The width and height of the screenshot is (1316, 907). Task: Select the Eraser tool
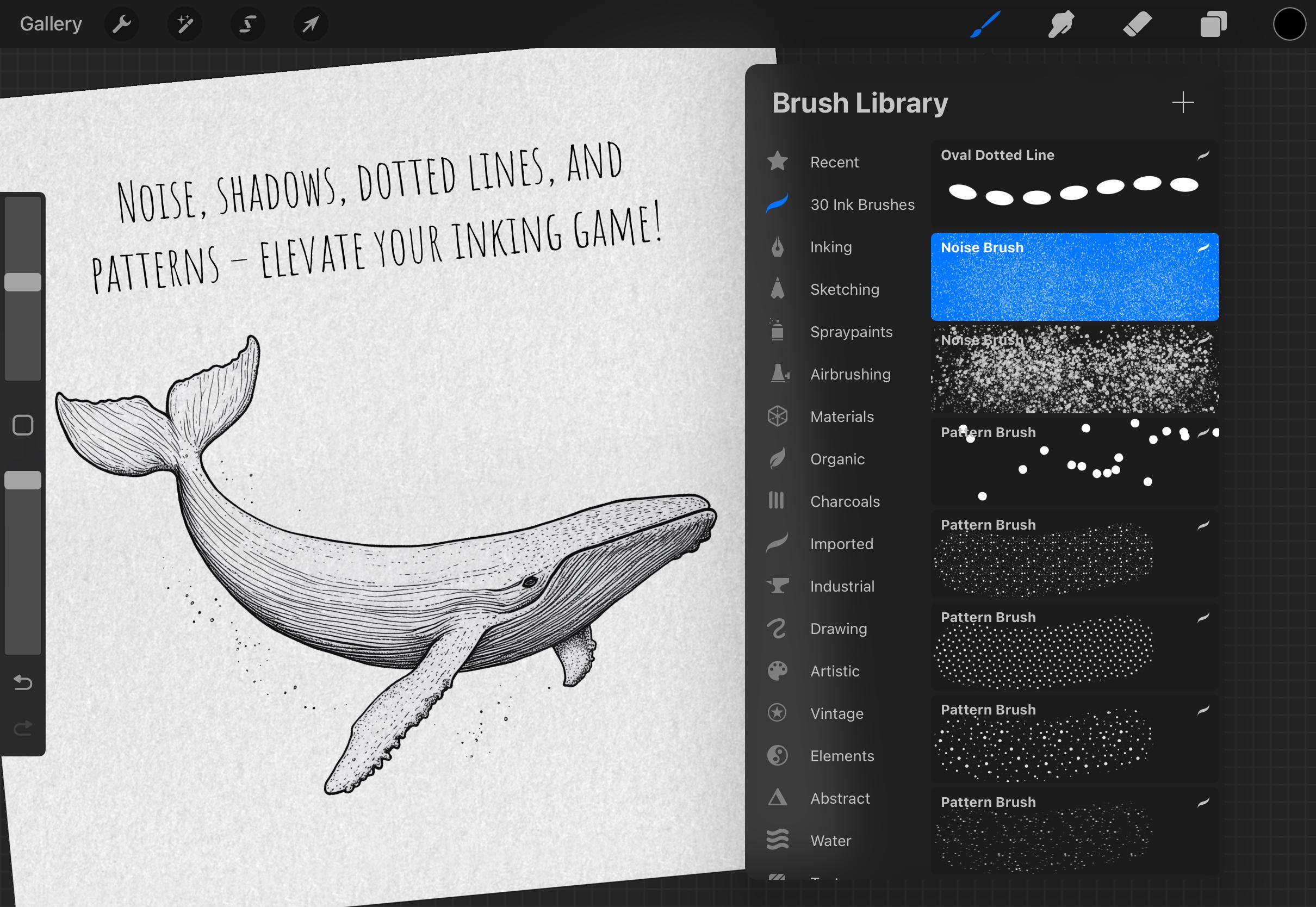(1137, 24)
